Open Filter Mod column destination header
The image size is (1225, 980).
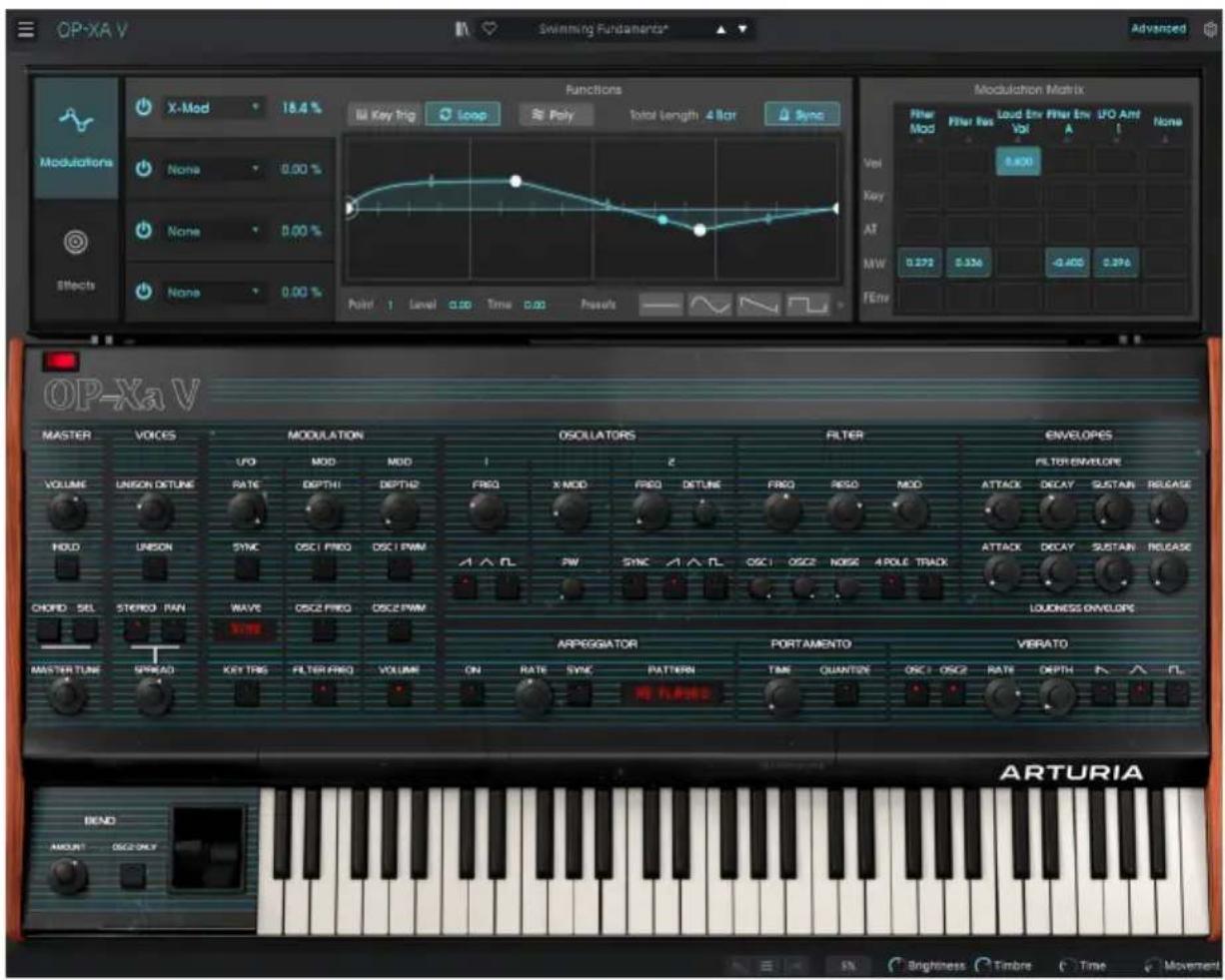pos(921,124)
